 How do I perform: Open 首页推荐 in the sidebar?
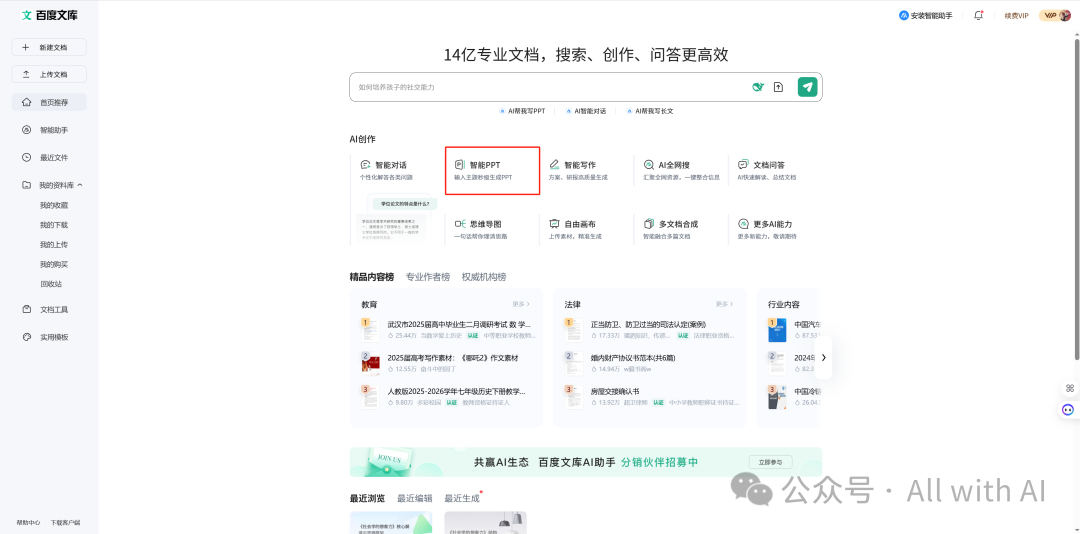tap(49, 102)
